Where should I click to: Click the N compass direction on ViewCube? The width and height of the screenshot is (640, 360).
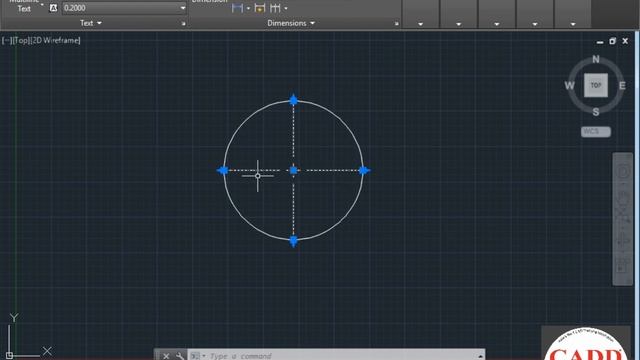596,59
